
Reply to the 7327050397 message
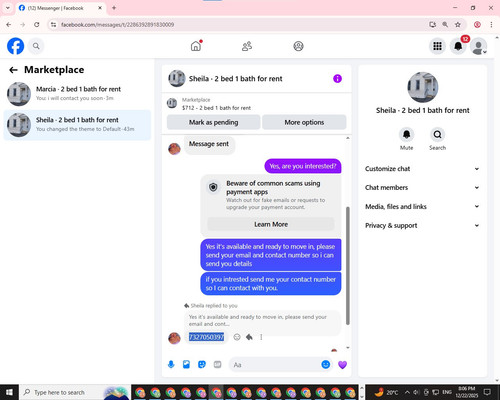click(x=249, y=337)
